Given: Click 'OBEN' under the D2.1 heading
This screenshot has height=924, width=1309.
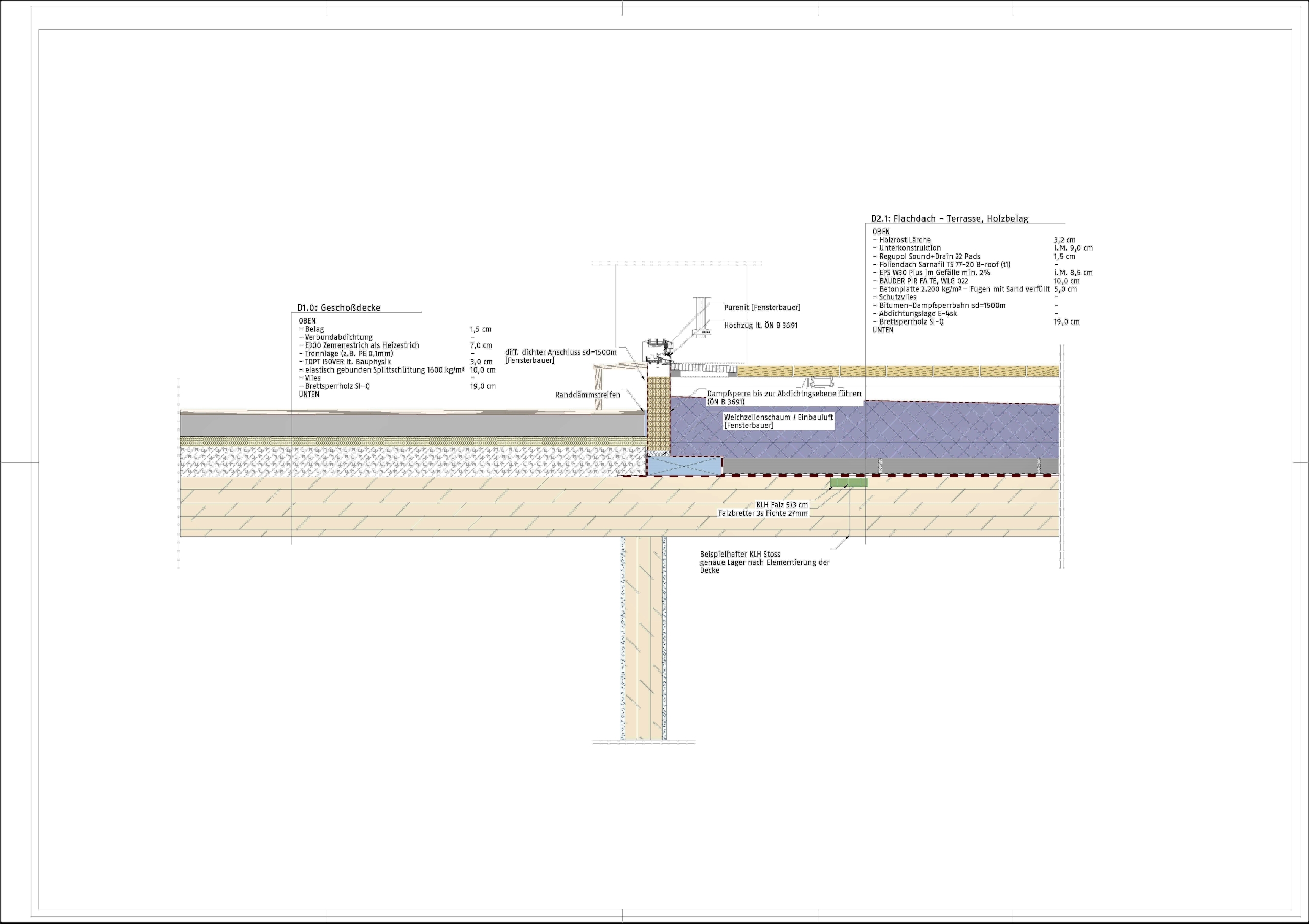Looking at the screenshot, I should click(x=882, y=232).
